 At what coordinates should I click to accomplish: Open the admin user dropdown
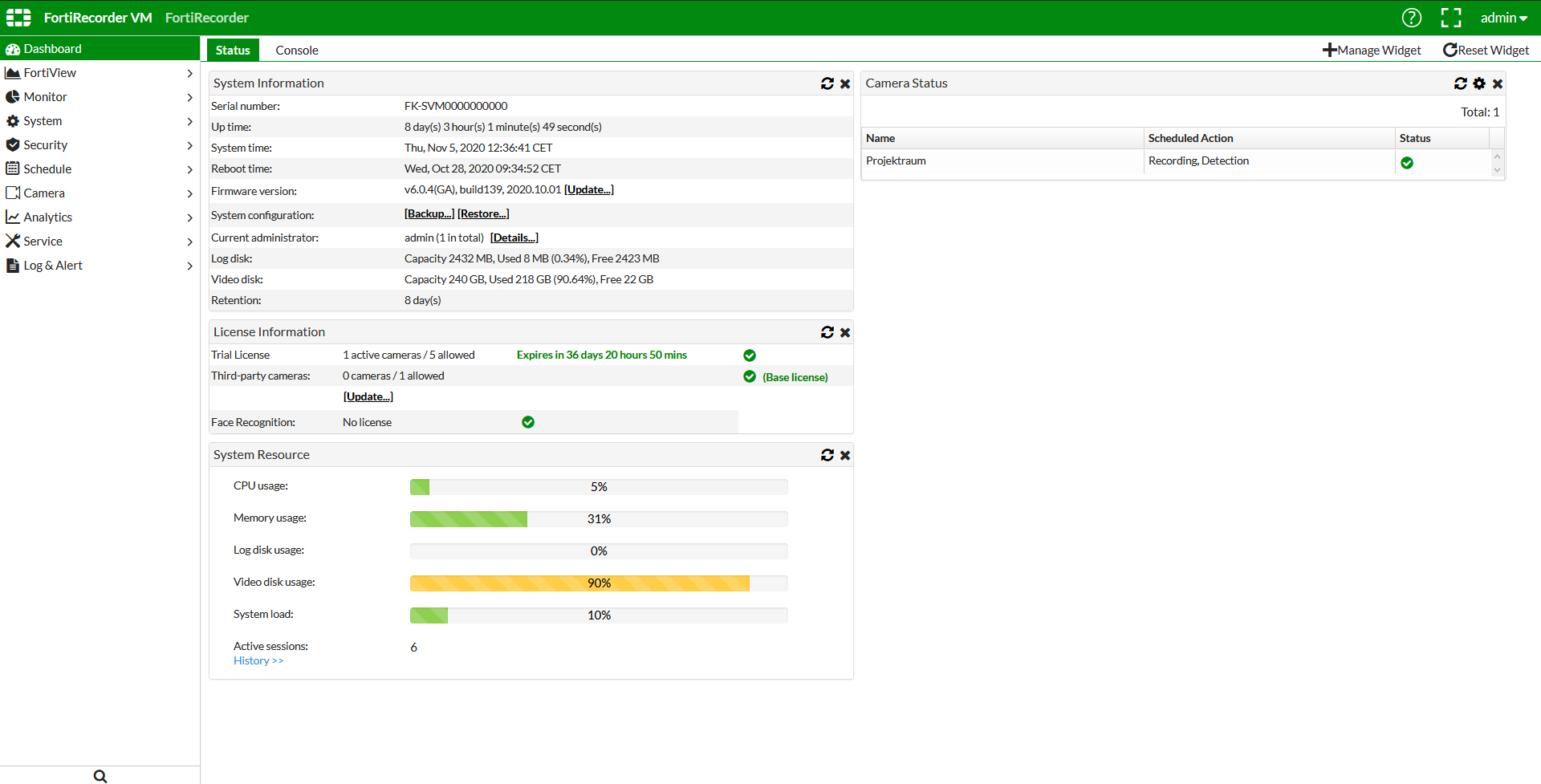click(x=1503, y=18)
